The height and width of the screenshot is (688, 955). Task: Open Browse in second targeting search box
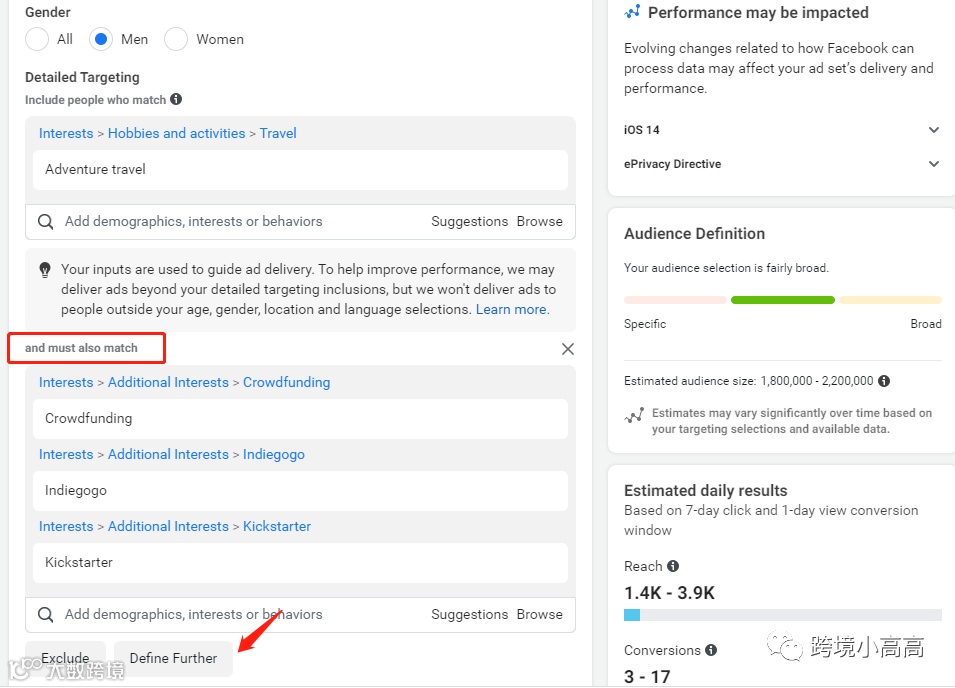tap(540, 614)
